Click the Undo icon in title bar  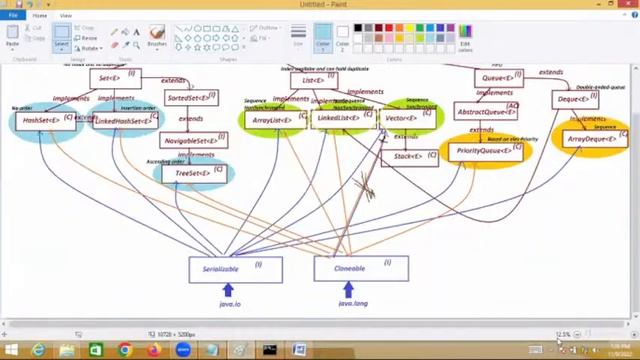29,4
